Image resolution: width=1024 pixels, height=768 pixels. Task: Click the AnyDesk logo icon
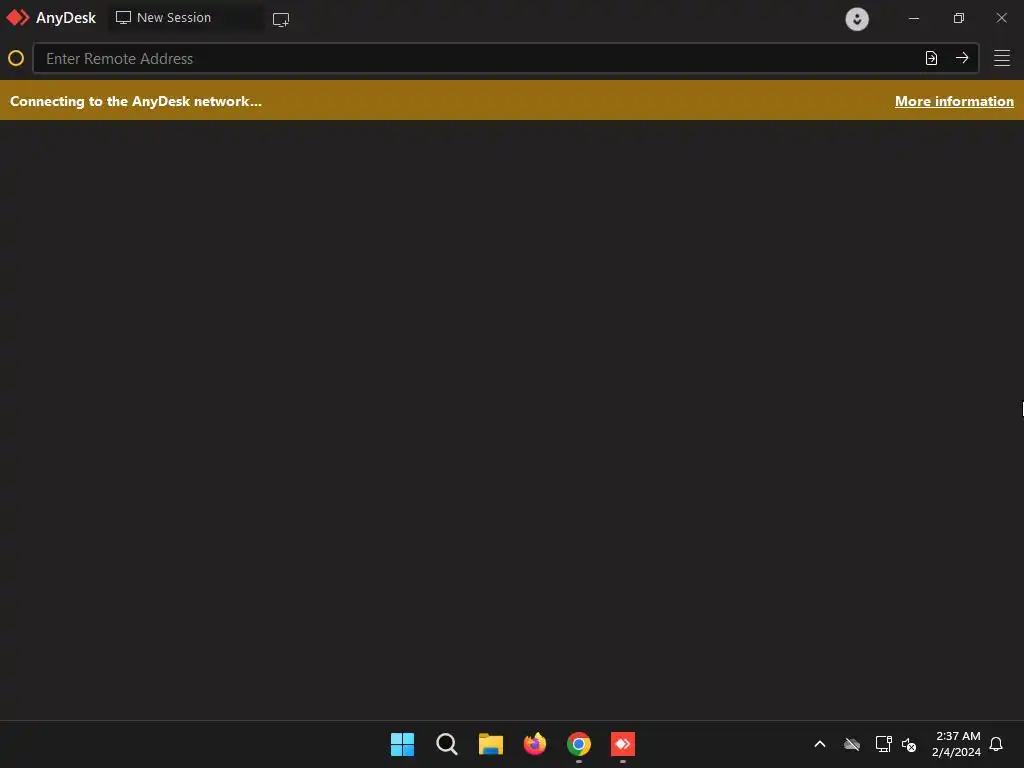pyautogui.click(x=18, y=18)
